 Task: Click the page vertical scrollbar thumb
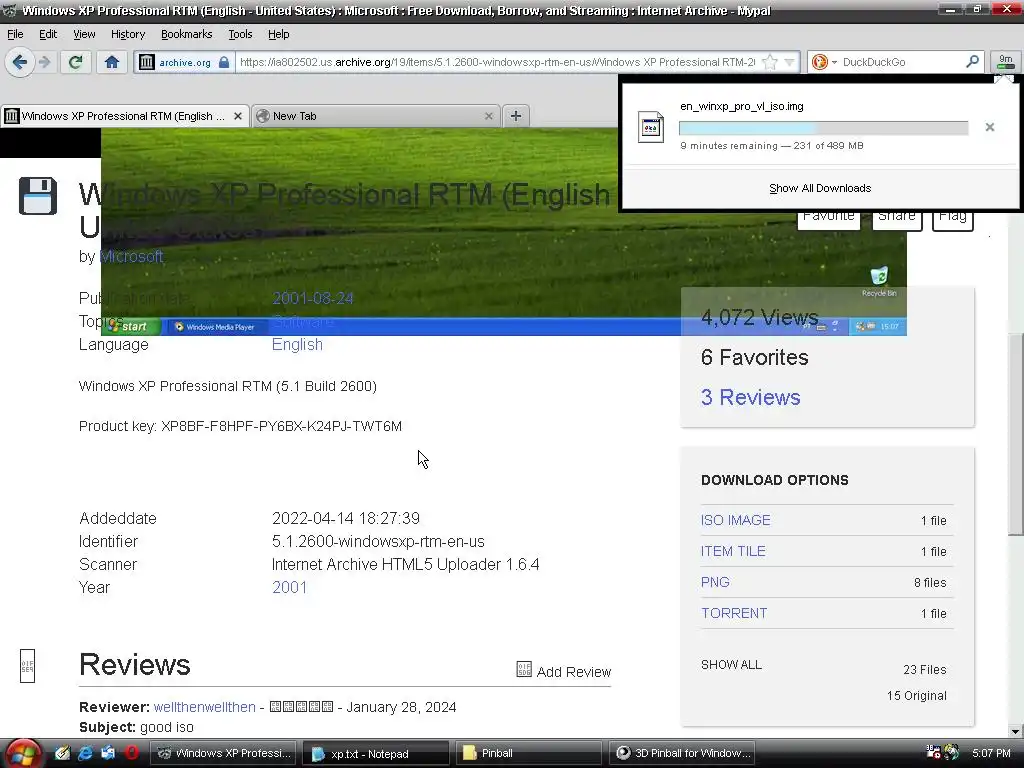tap(1016, 434)
